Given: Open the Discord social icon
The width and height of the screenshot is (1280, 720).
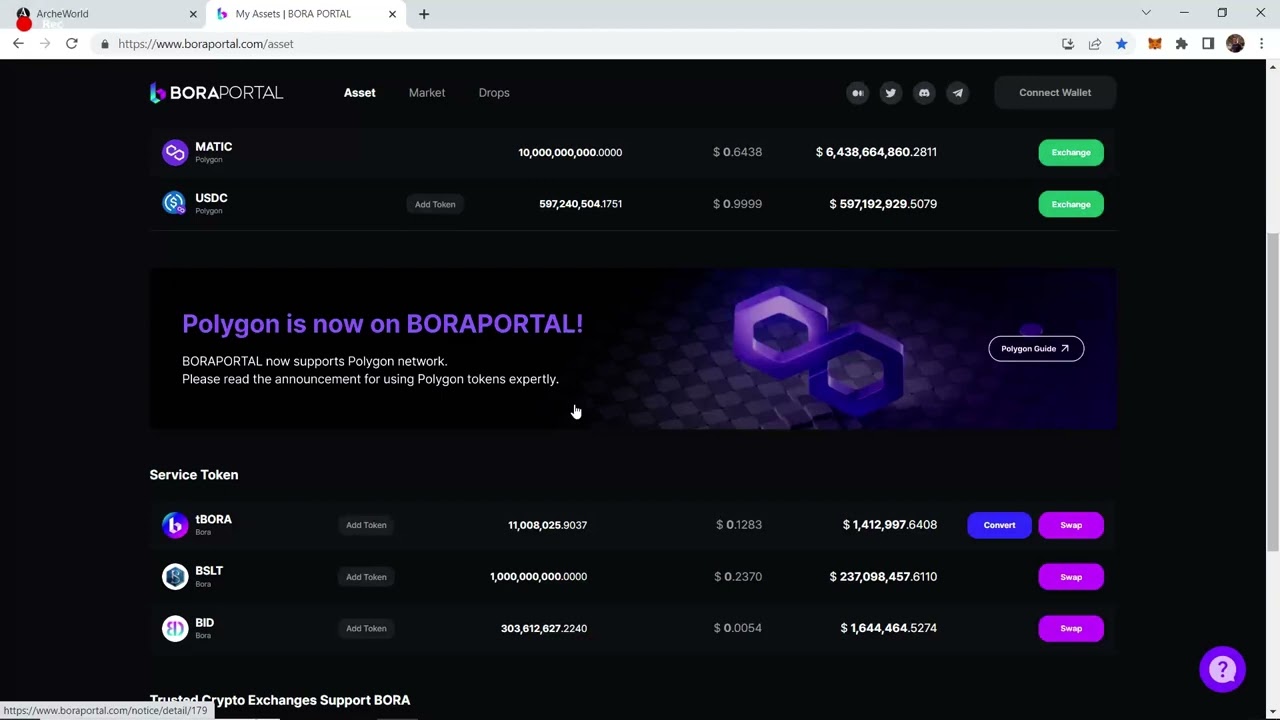Looking at the screenshot, I should tap(924, 93).
